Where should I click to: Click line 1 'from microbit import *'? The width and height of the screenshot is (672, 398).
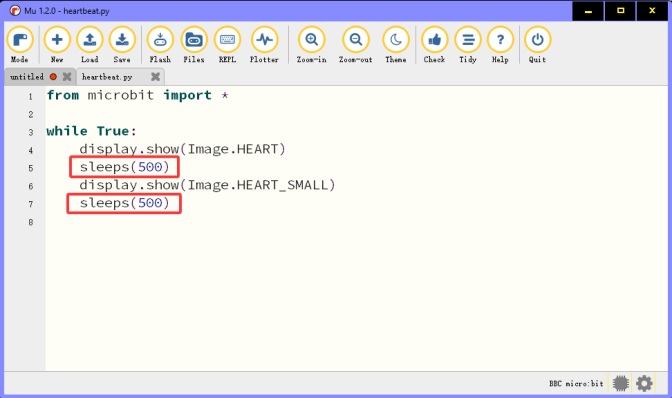click(x=137, y=95)
